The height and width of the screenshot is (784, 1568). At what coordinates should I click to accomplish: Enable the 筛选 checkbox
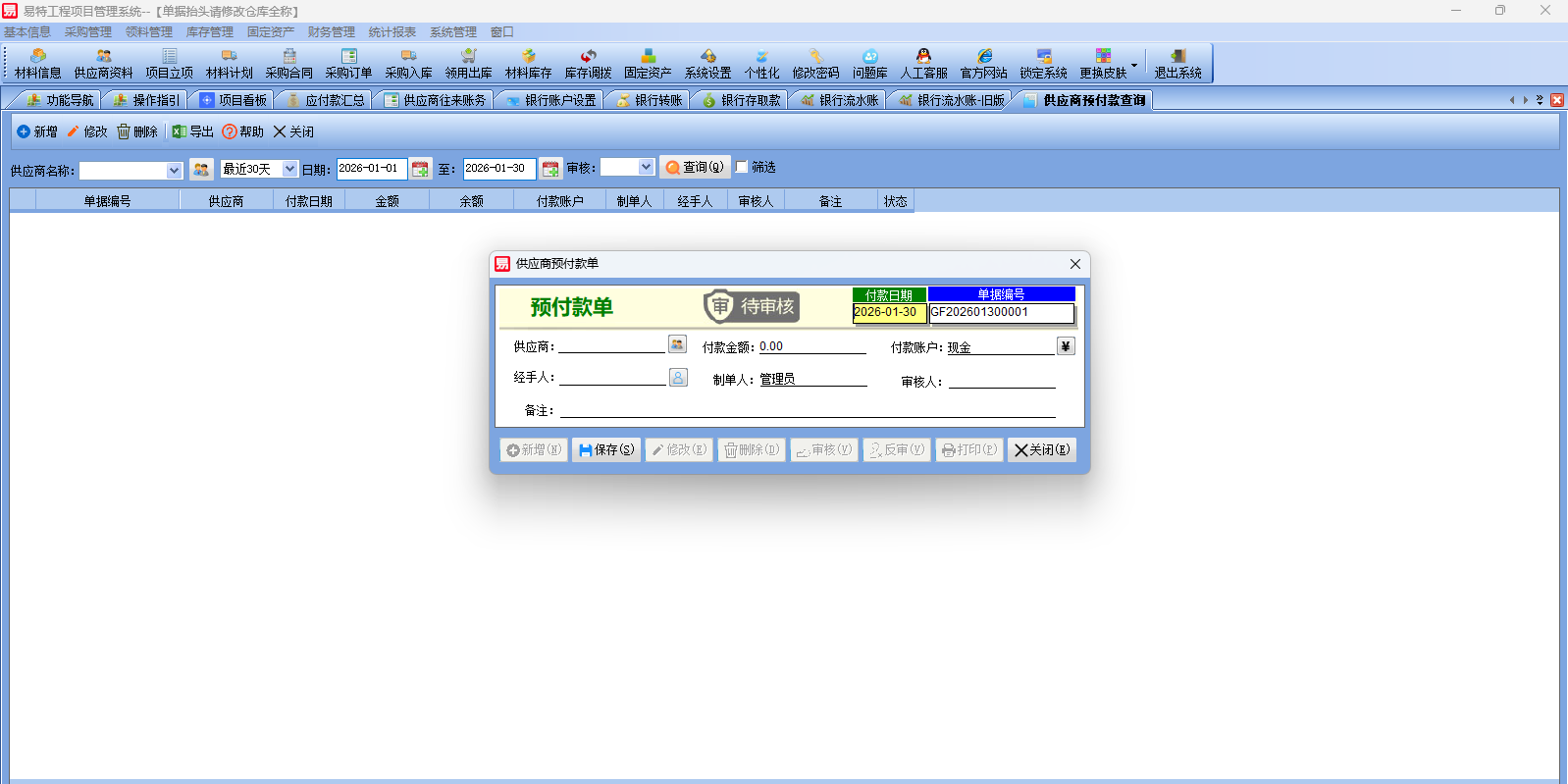coord(742,167)
